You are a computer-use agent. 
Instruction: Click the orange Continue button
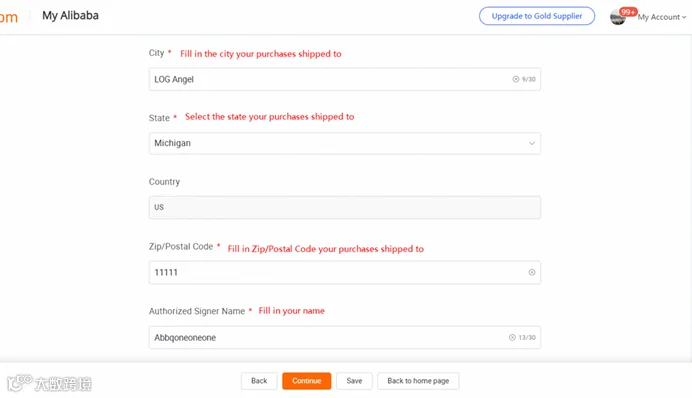pyautogui.click(x=307, y=381)
